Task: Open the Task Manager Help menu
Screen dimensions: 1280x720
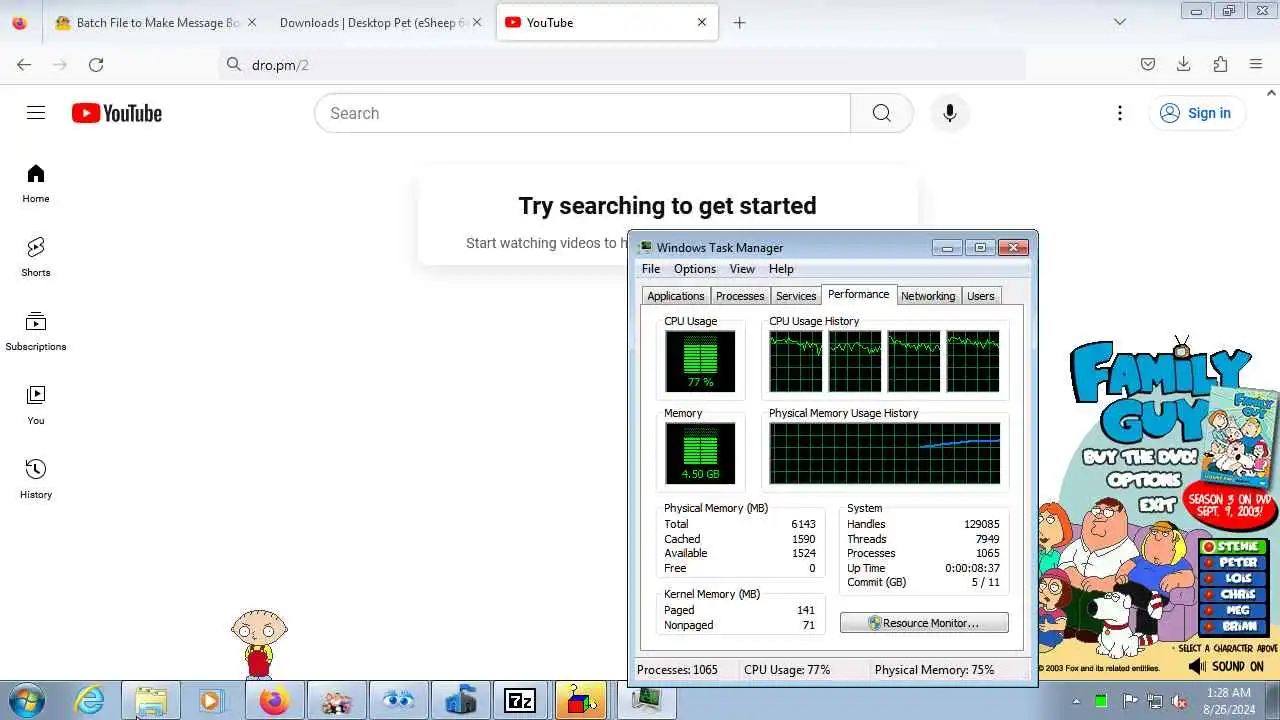Action: tap(781, 269)
